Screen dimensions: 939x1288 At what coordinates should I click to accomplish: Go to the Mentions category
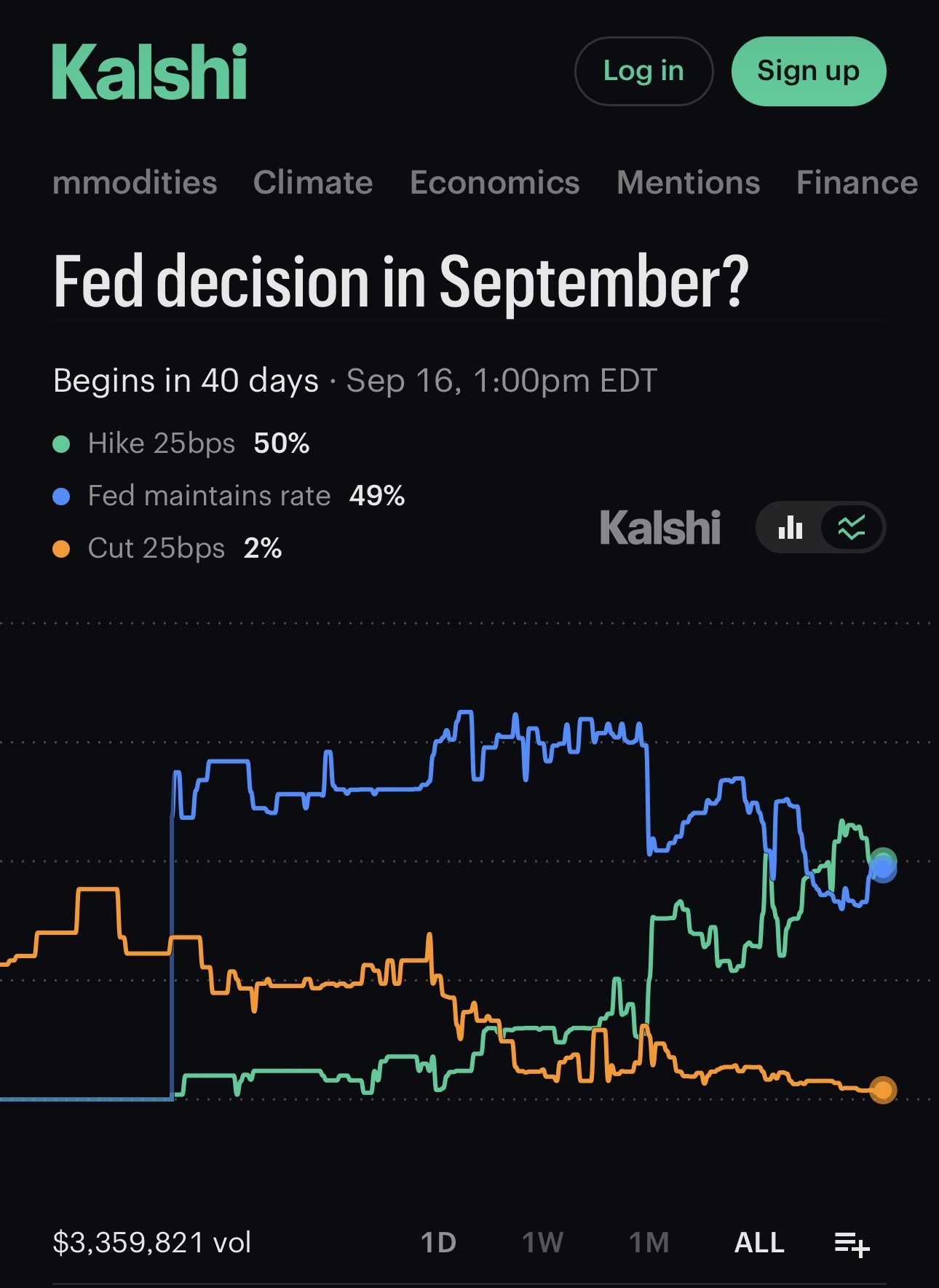689,183
